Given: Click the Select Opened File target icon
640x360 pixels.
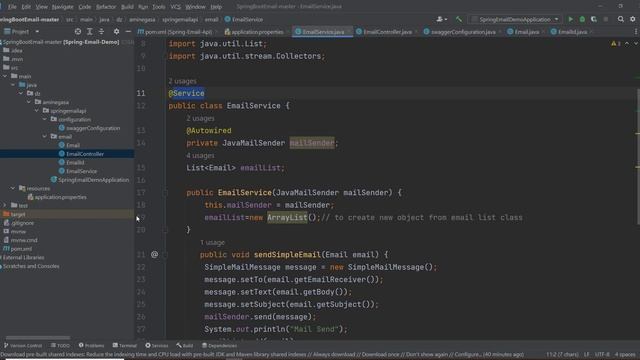Looking at the screenshot, I should click(x=78, y=31).
